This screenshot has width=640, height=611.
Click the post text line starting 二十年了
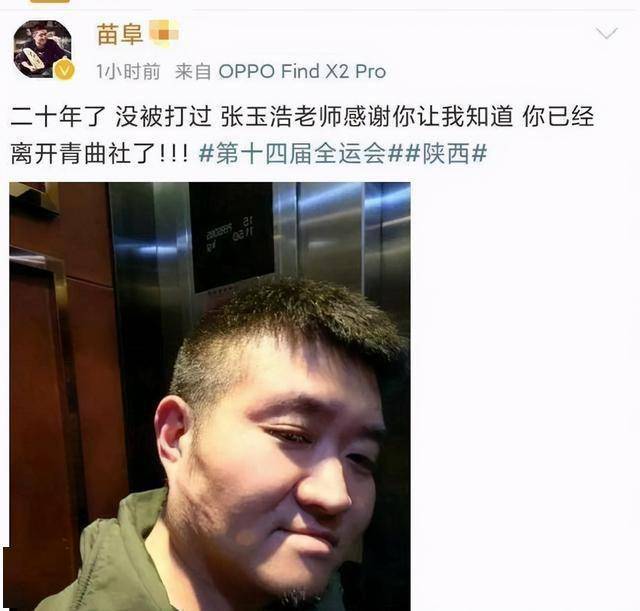pos(302,117)
